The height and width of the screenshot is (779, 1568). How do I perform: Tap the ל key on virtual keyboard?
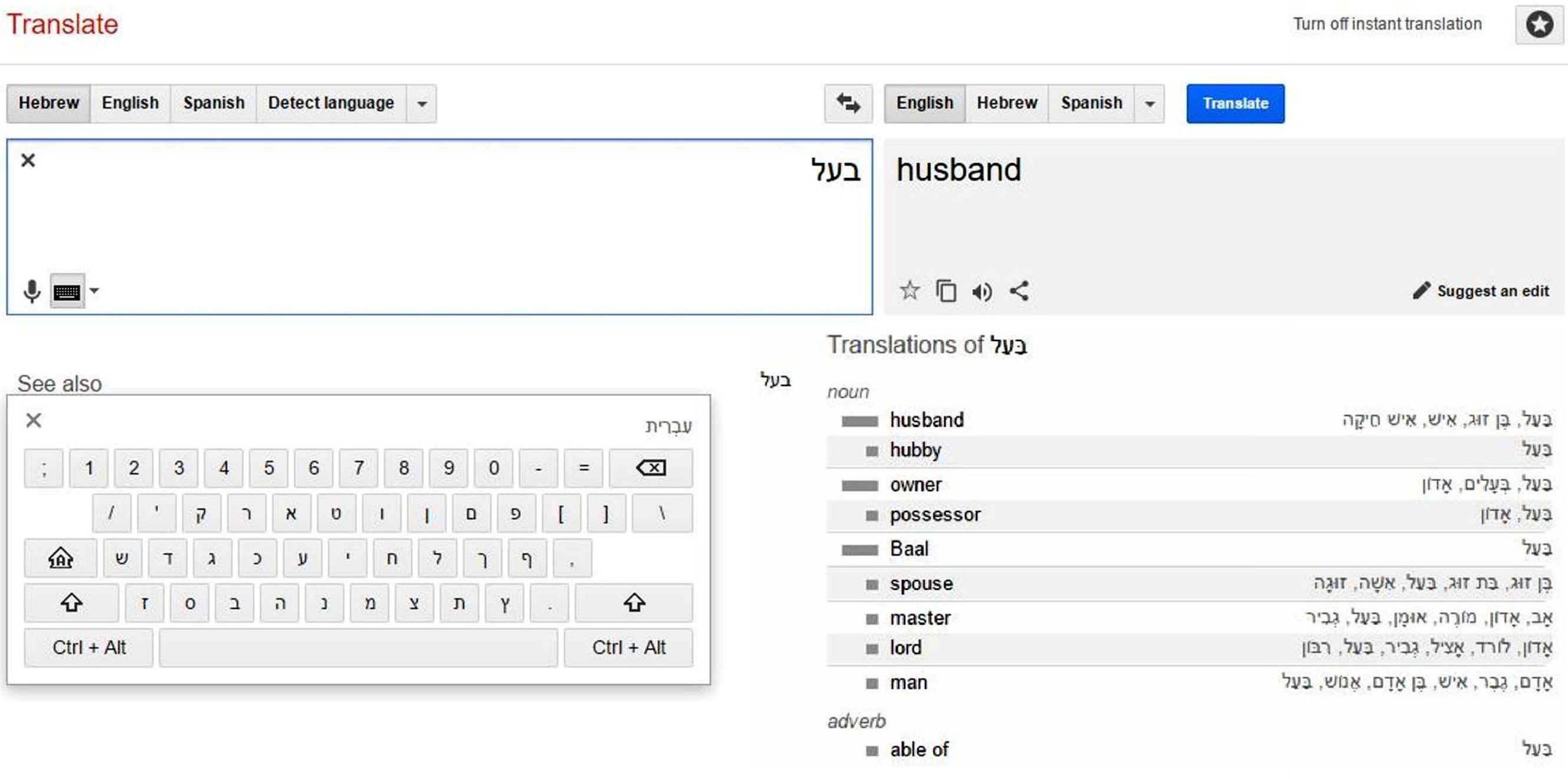coord(437,557)
